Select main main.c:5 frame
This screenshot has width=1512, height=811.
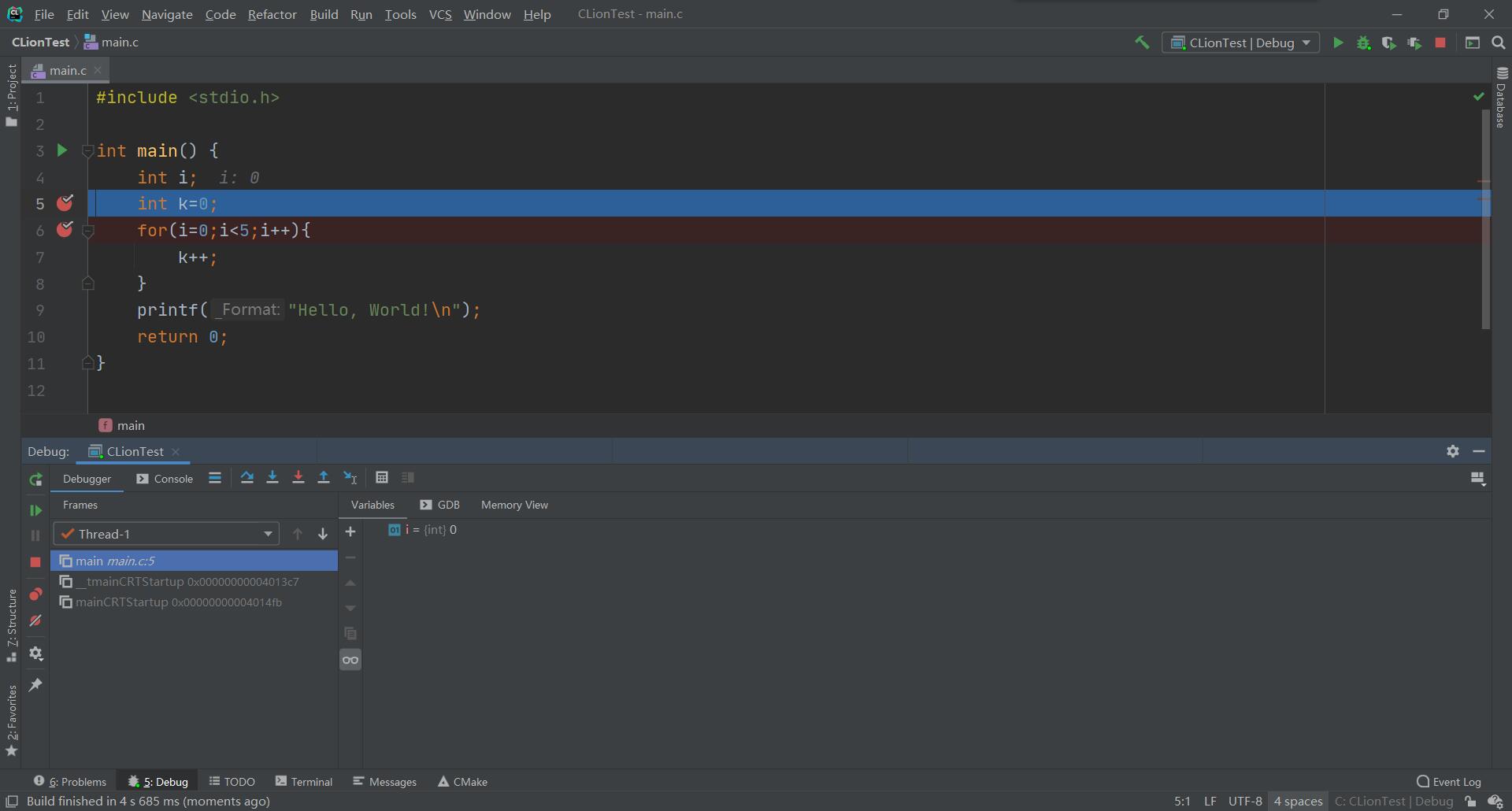(194, 561)
